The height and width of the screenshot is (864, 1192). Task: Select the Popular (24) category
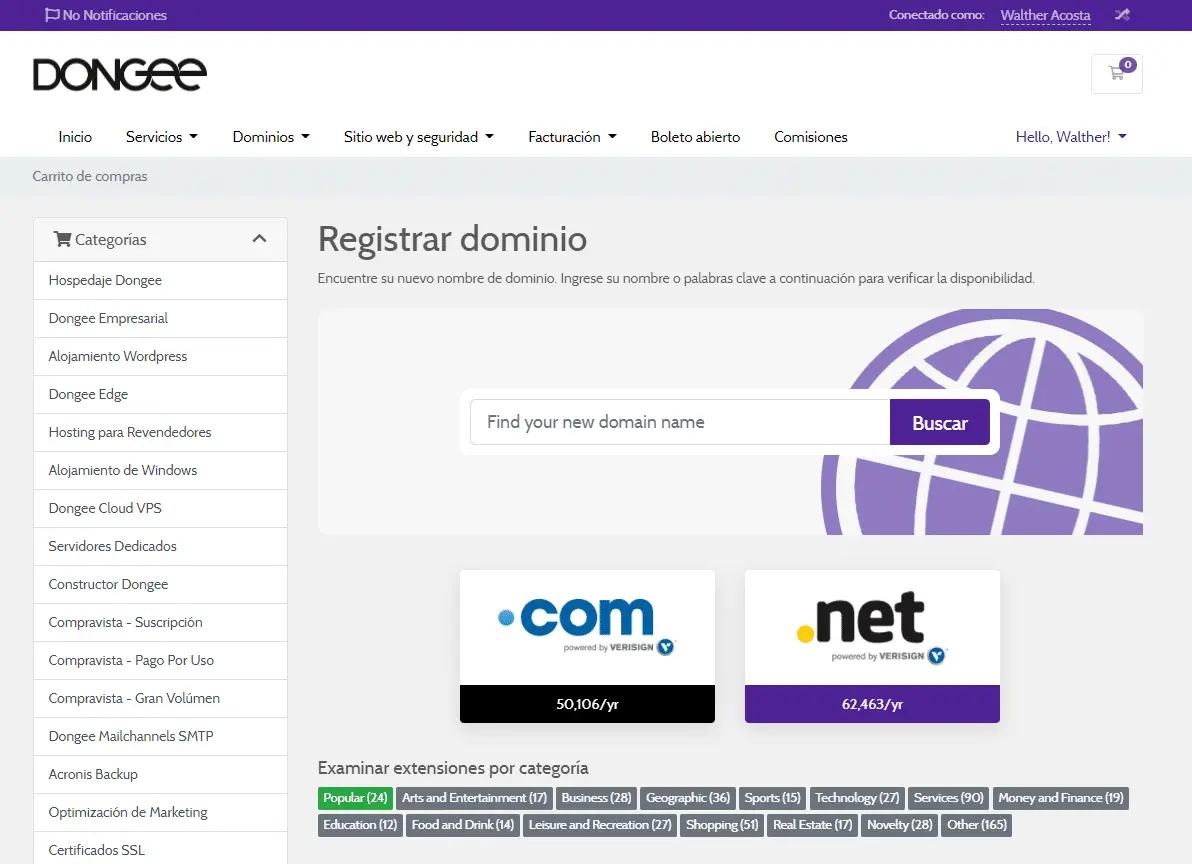[x=355, y=798]
